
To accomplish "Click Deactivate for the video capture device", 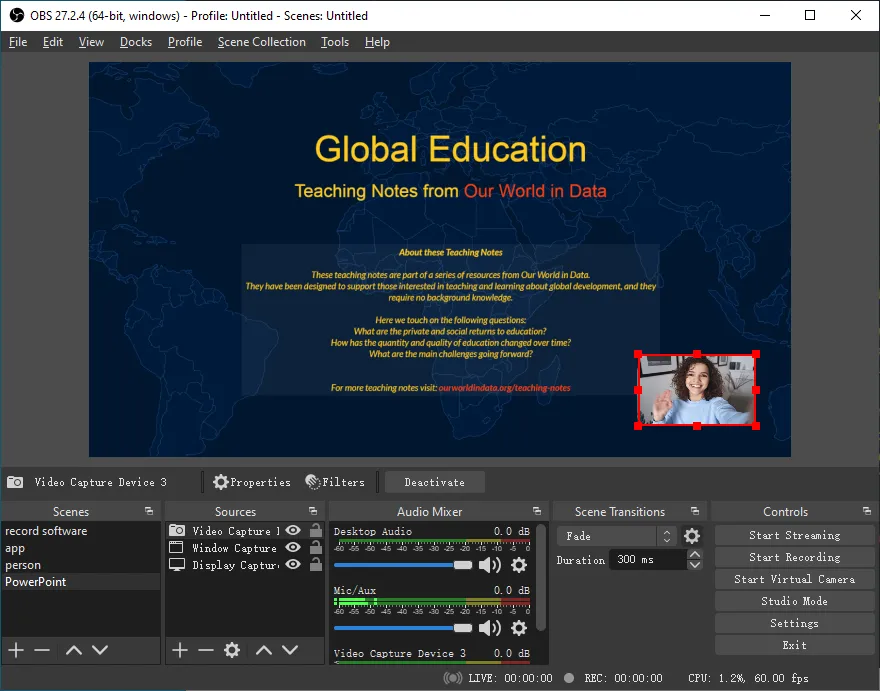I will pos(434,482).
